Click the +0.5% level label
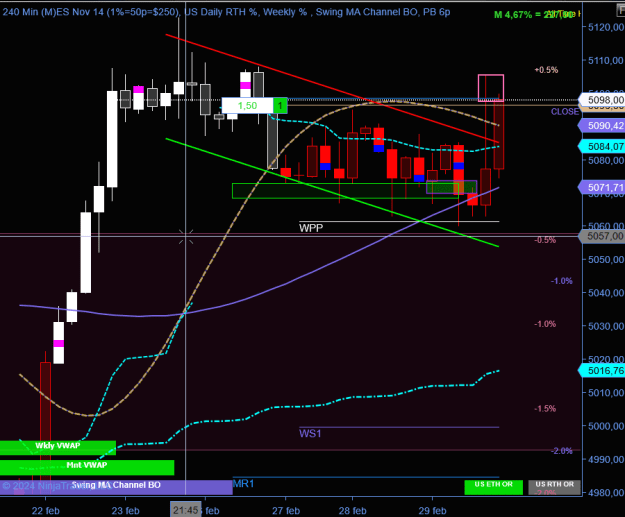This screenshot has width=625, height=517. [x=546, y=70]
